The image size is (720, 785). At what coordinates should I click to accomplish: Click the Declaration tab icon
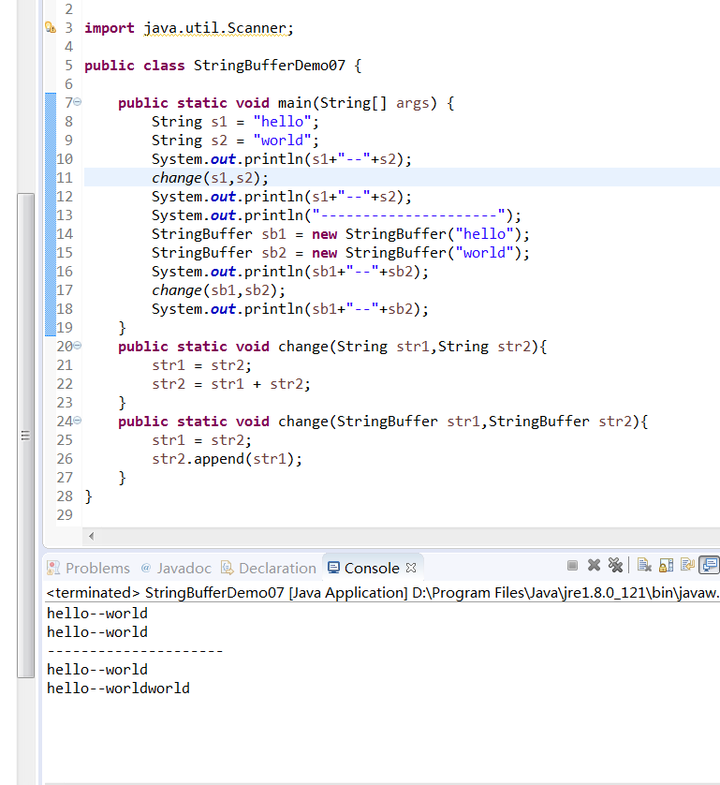coord(227,568)
